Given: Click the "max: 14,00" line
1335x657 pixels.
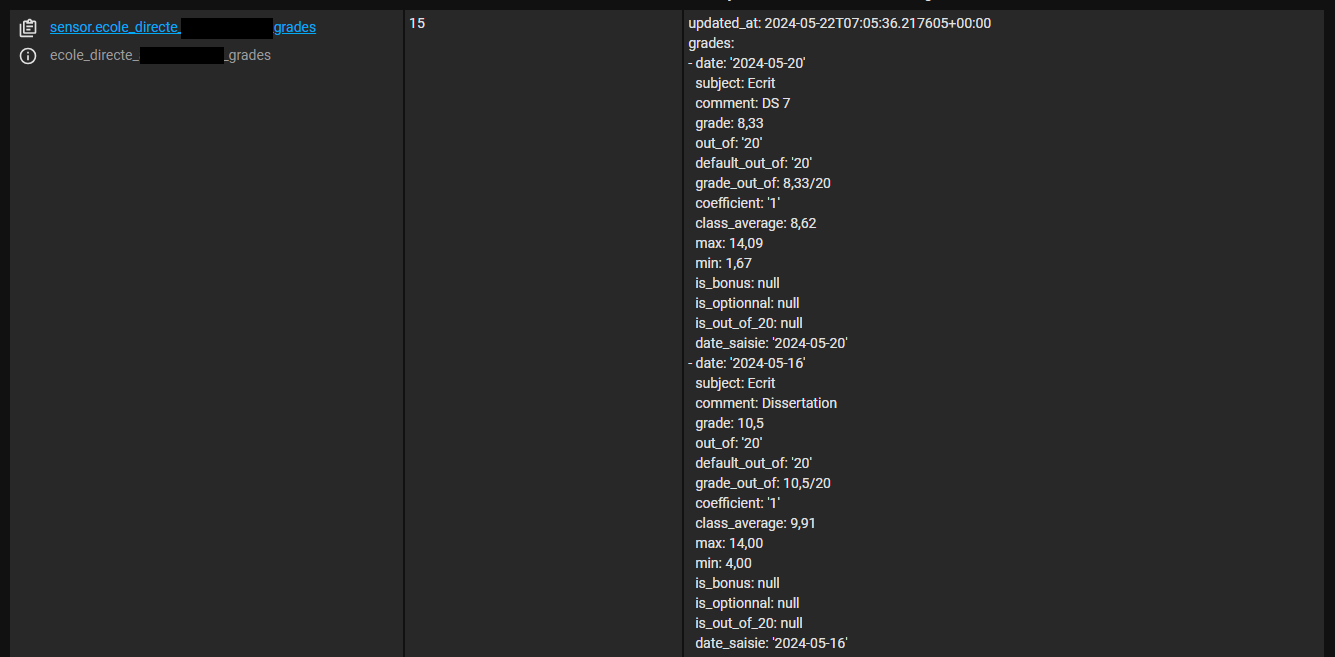Looking at the screenshot, I should [x=729, y=543].
